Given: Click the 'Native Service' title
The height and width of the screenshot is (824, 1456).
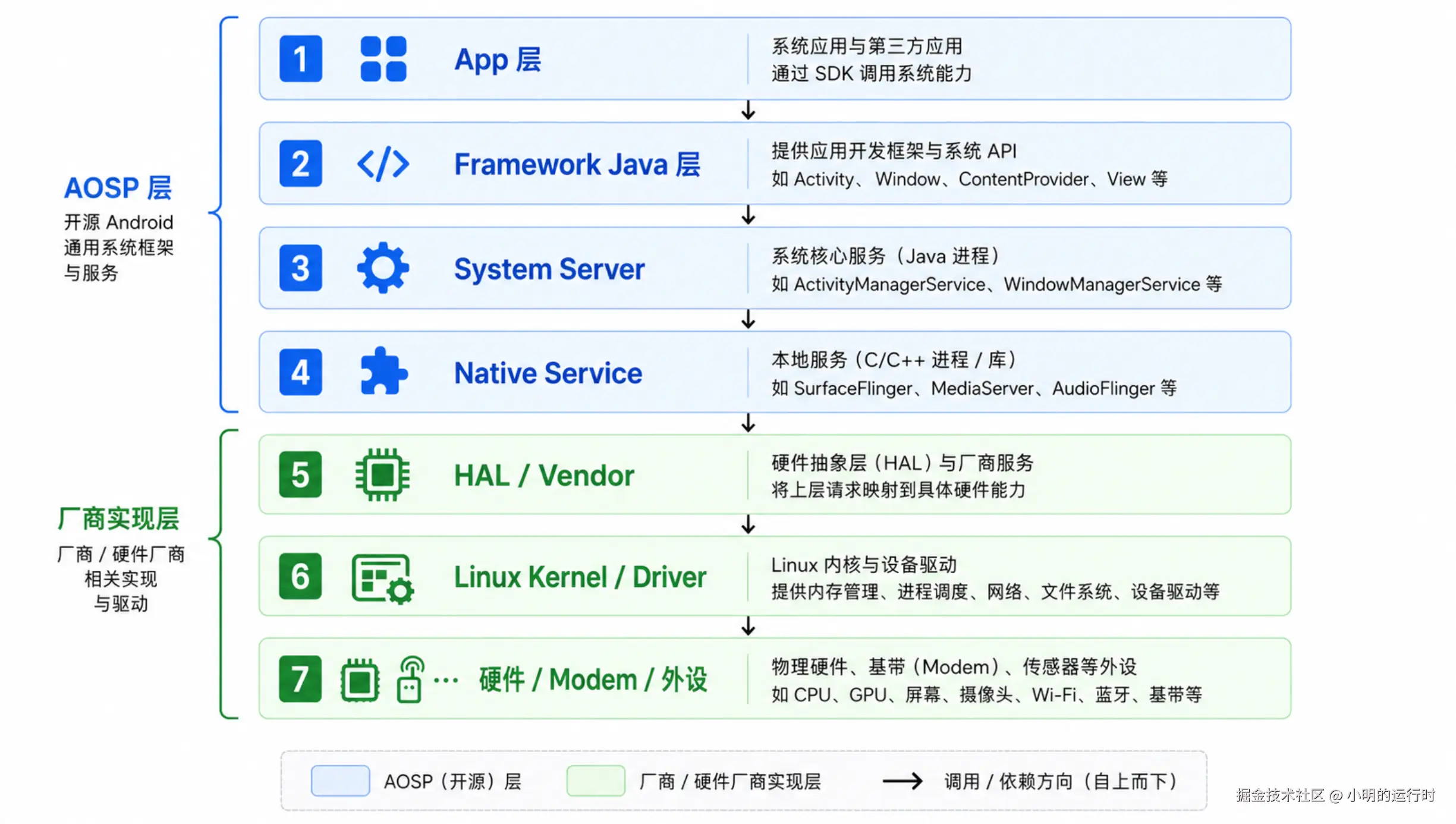Looking at the screenshot, I should tap(548, 373).
